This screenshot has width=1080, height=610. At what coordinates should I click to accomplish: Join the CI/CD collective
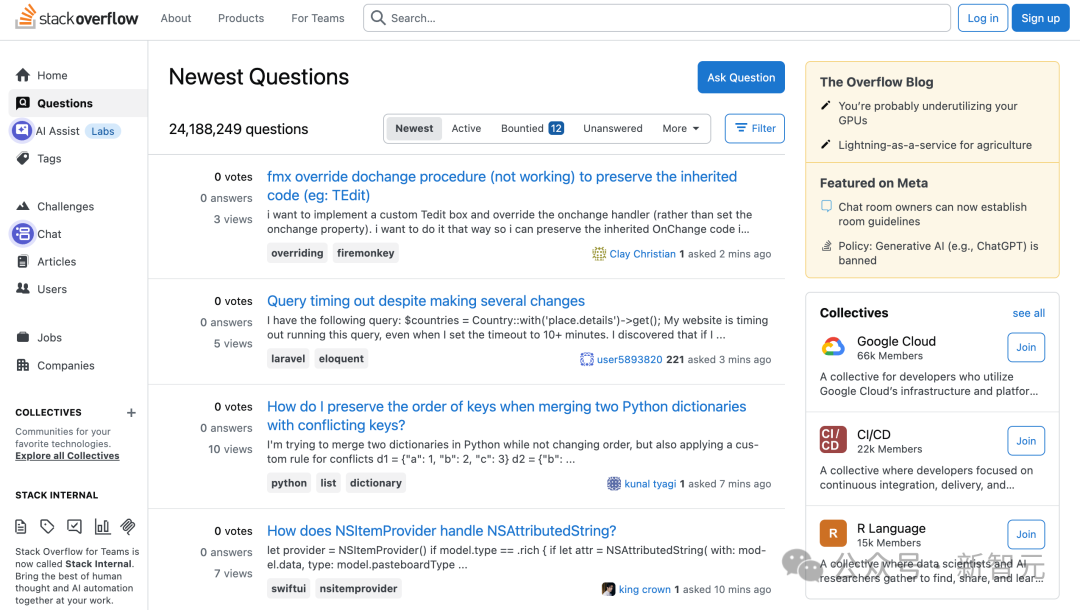[1026, 441]
